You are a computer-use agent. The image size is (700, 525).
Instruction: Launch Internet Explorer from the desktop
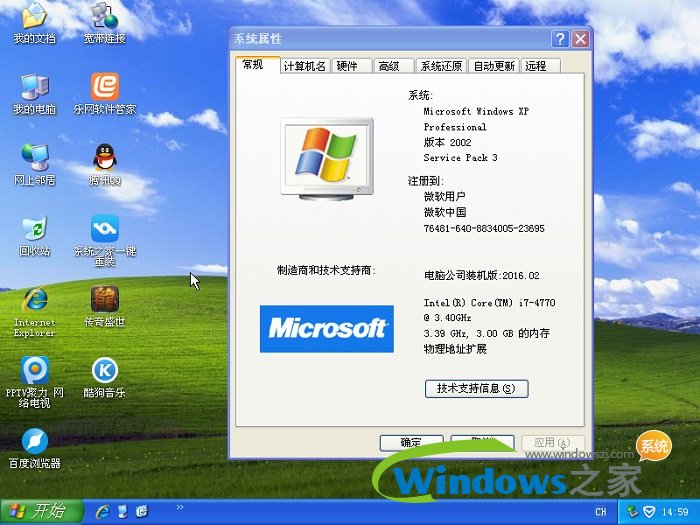point(34,300)
